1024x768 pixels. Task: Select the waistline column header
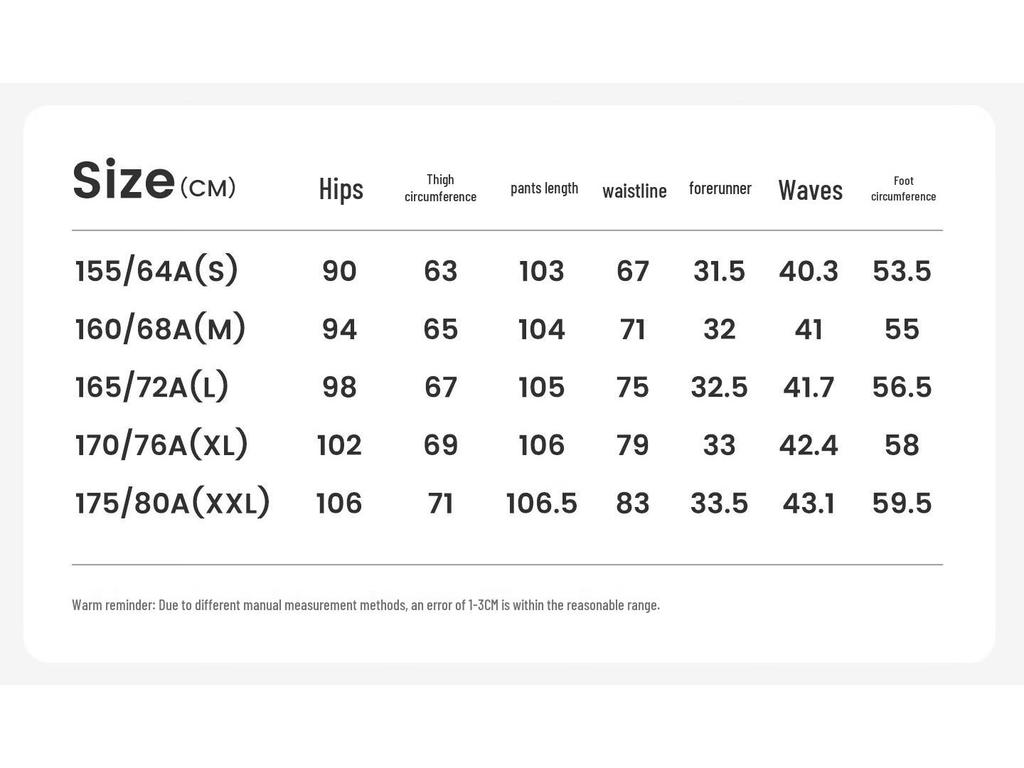pos(634,190)
